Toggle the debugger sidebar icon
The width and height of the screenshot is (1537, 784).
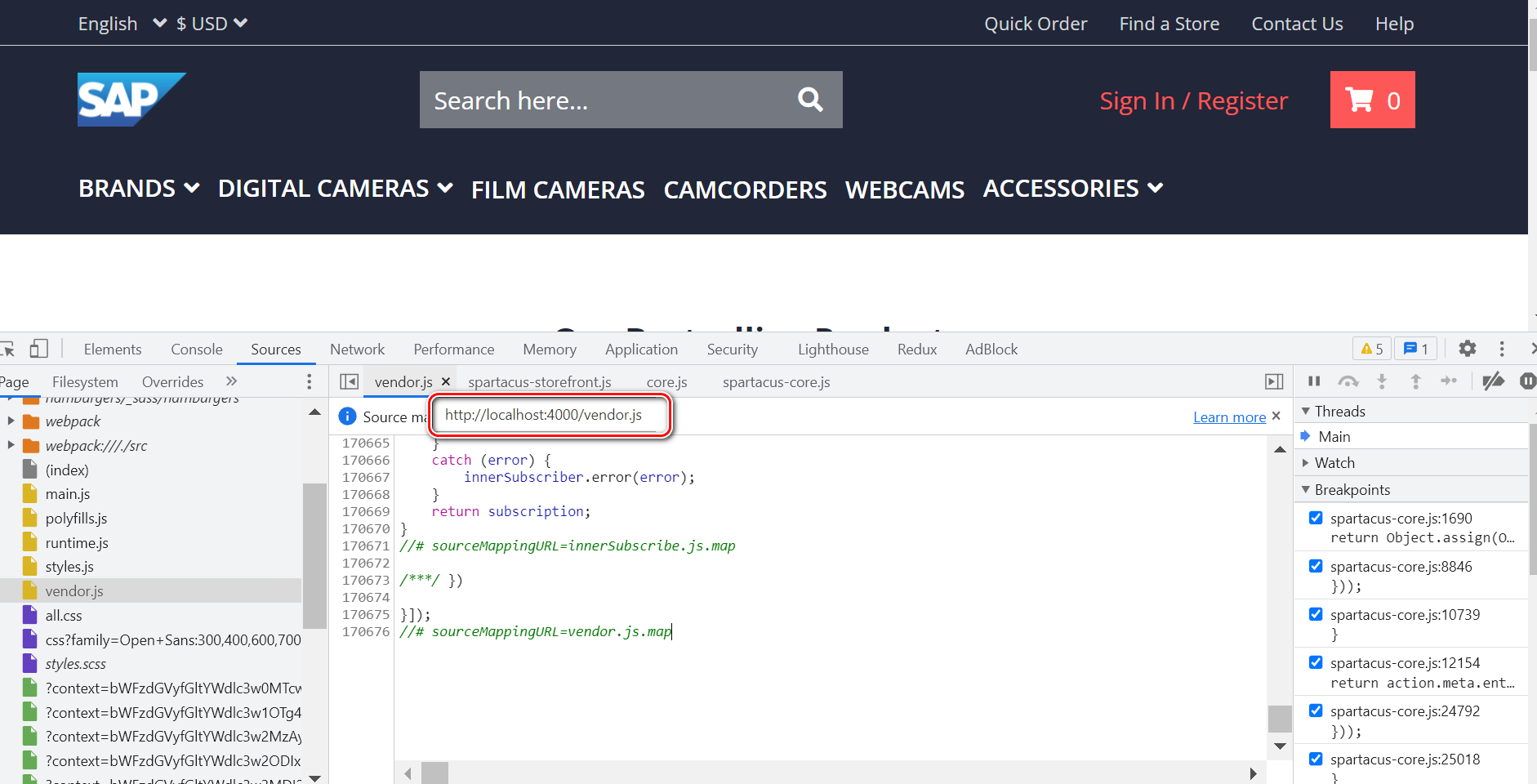point(1274,381)
